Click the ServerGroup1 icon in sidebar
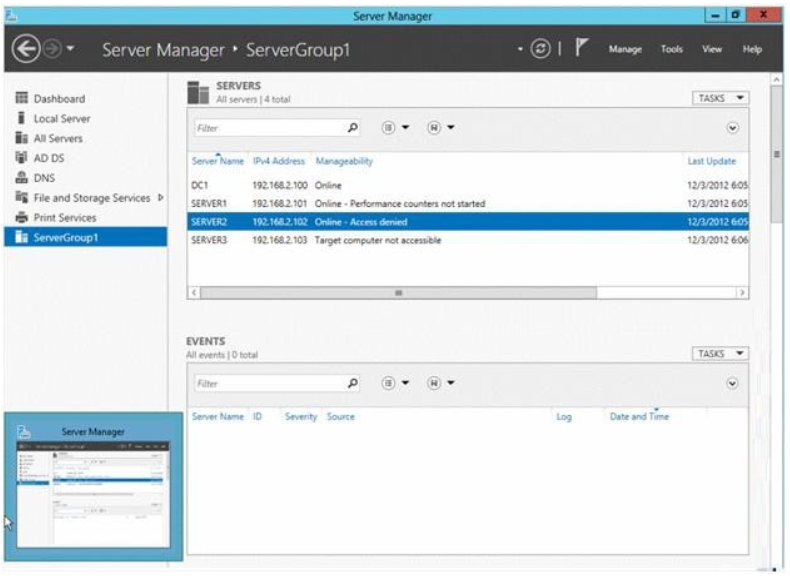 (x=21, y=237)
